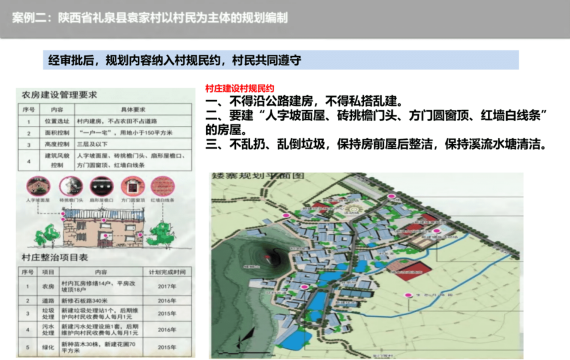Select the 方门圆窗顶 circular photo
Screen dimensions: 570x360
click(133, 186)
